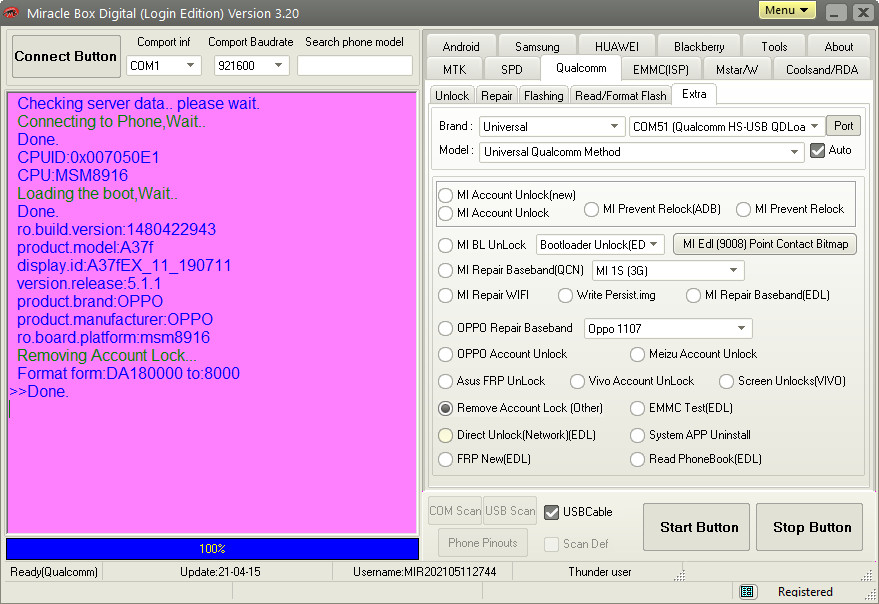This screenshot has width=879, height=604.
Task: Click the Update:21-04-15 status text
Action: (x=220, y=572)
